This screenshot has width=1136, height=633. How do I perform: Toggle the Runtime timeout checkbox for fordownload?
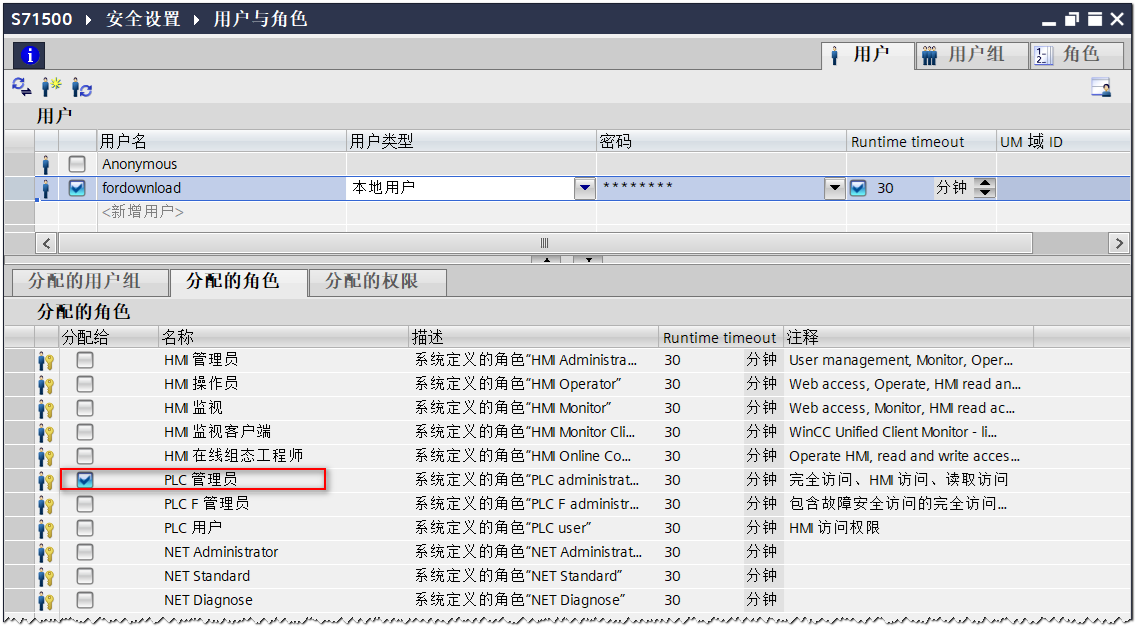858,188
